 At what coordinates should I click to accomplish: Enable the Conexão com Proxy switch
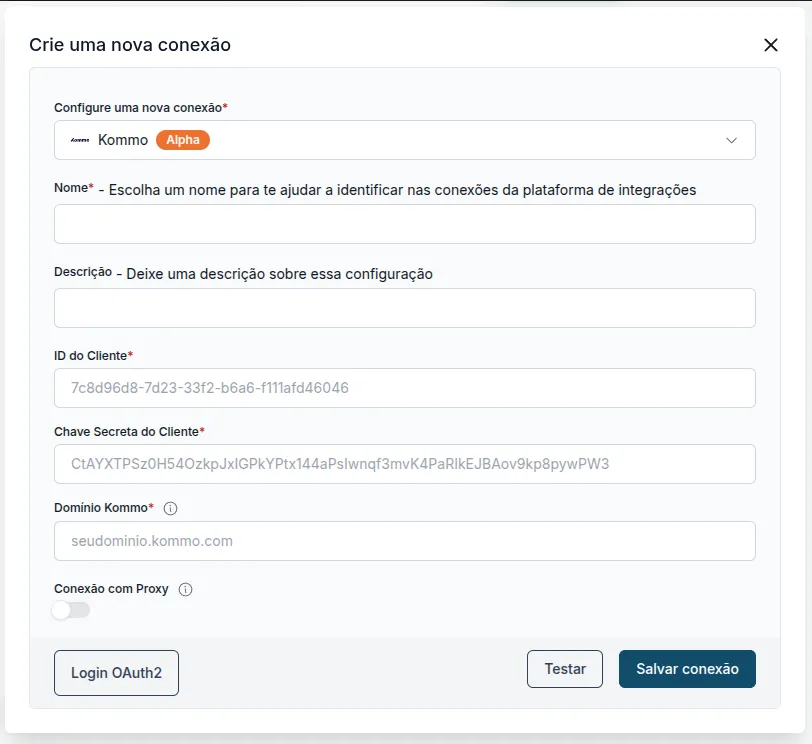point(71,610)
